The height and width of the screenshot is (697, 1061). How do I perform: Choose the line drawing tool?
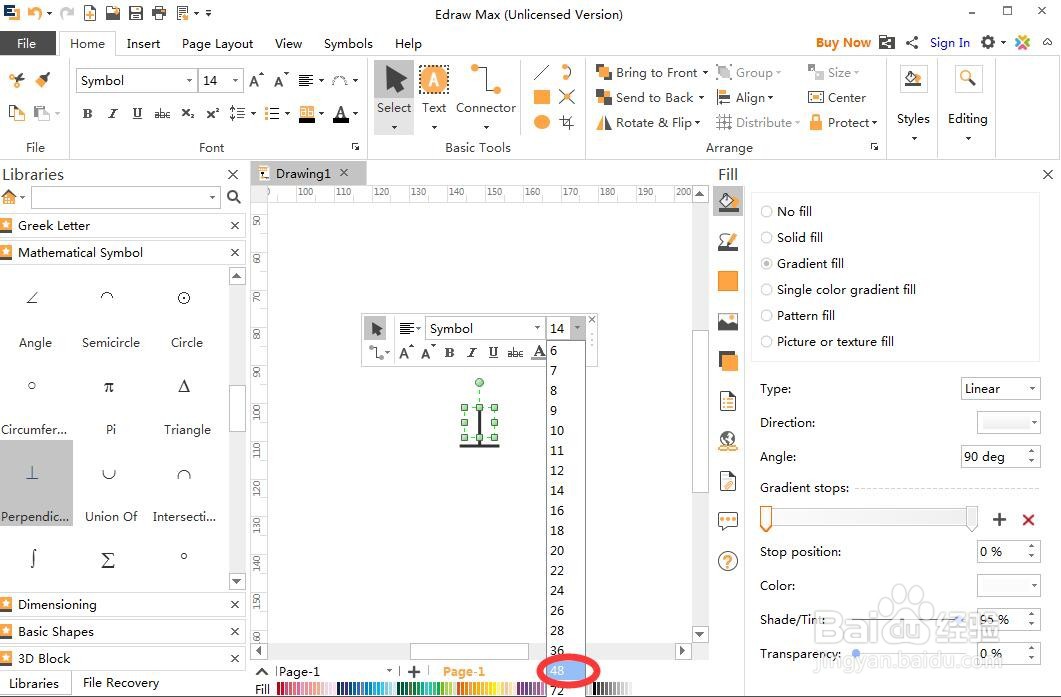pos(541,72)
